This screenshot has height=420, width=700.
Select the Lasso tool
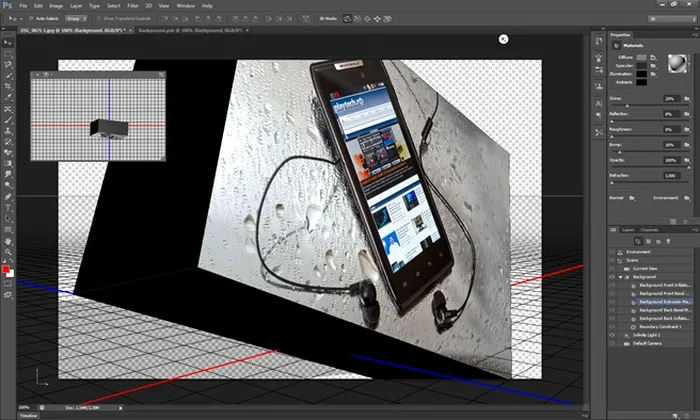point(8,65)
